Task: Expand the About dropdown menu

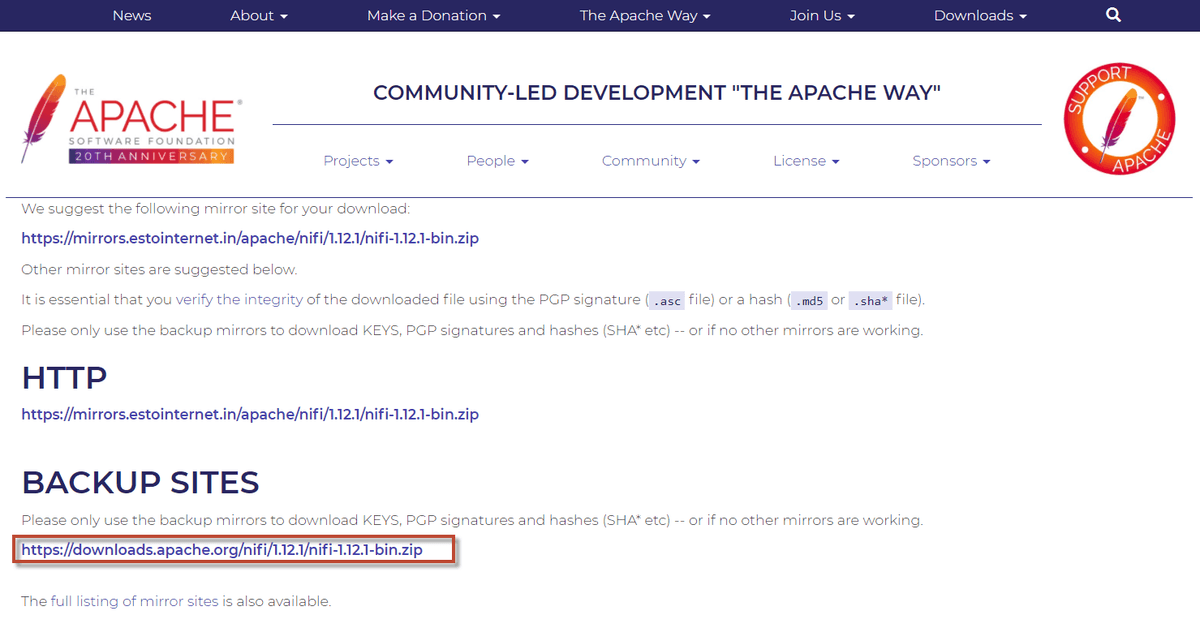Action: [x=259, y=15]
